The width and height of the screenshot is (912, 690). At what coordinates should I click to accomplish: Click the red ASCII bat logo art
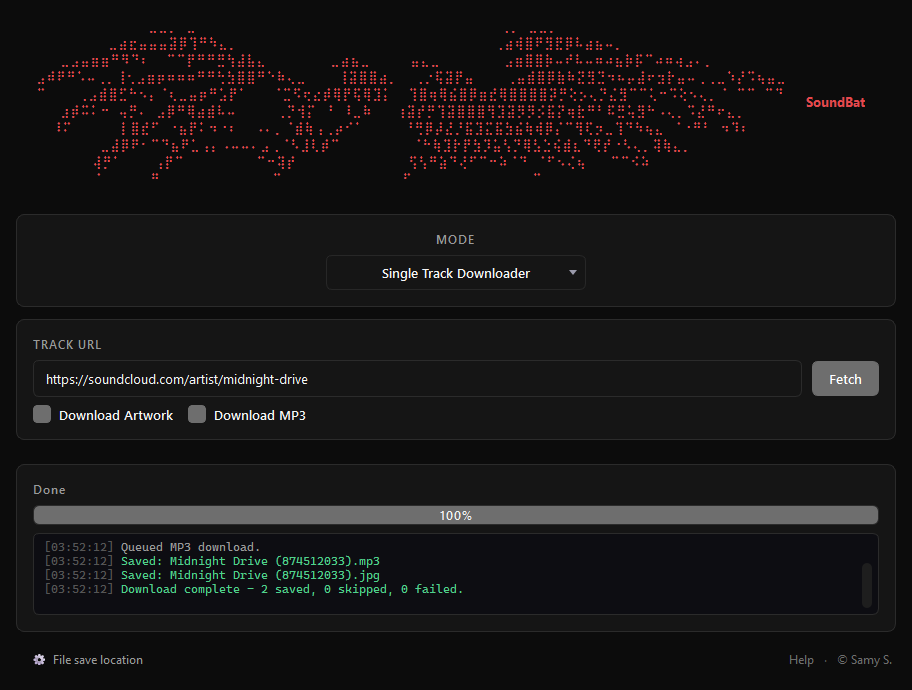point(411,104)
